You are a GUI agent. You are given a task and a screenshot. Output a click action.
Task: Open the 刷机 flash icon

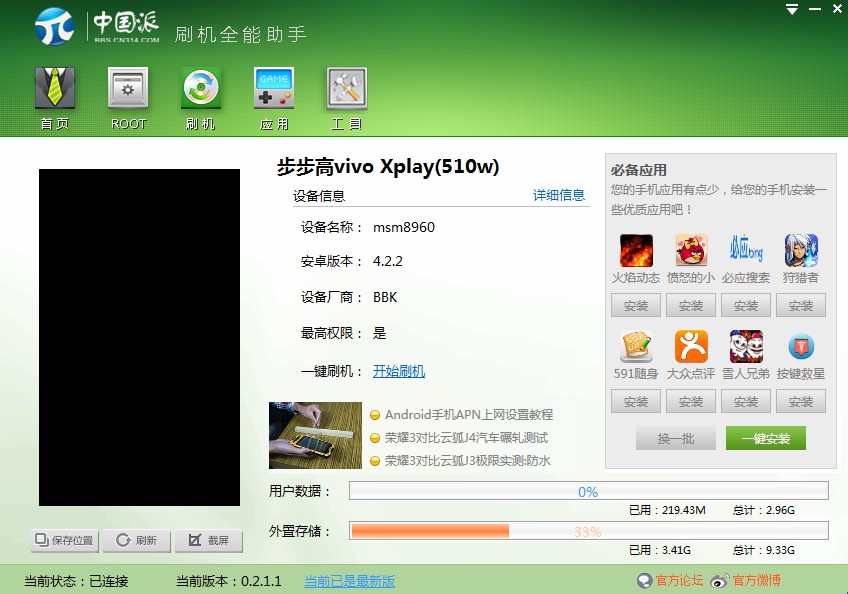pos(201,88)
